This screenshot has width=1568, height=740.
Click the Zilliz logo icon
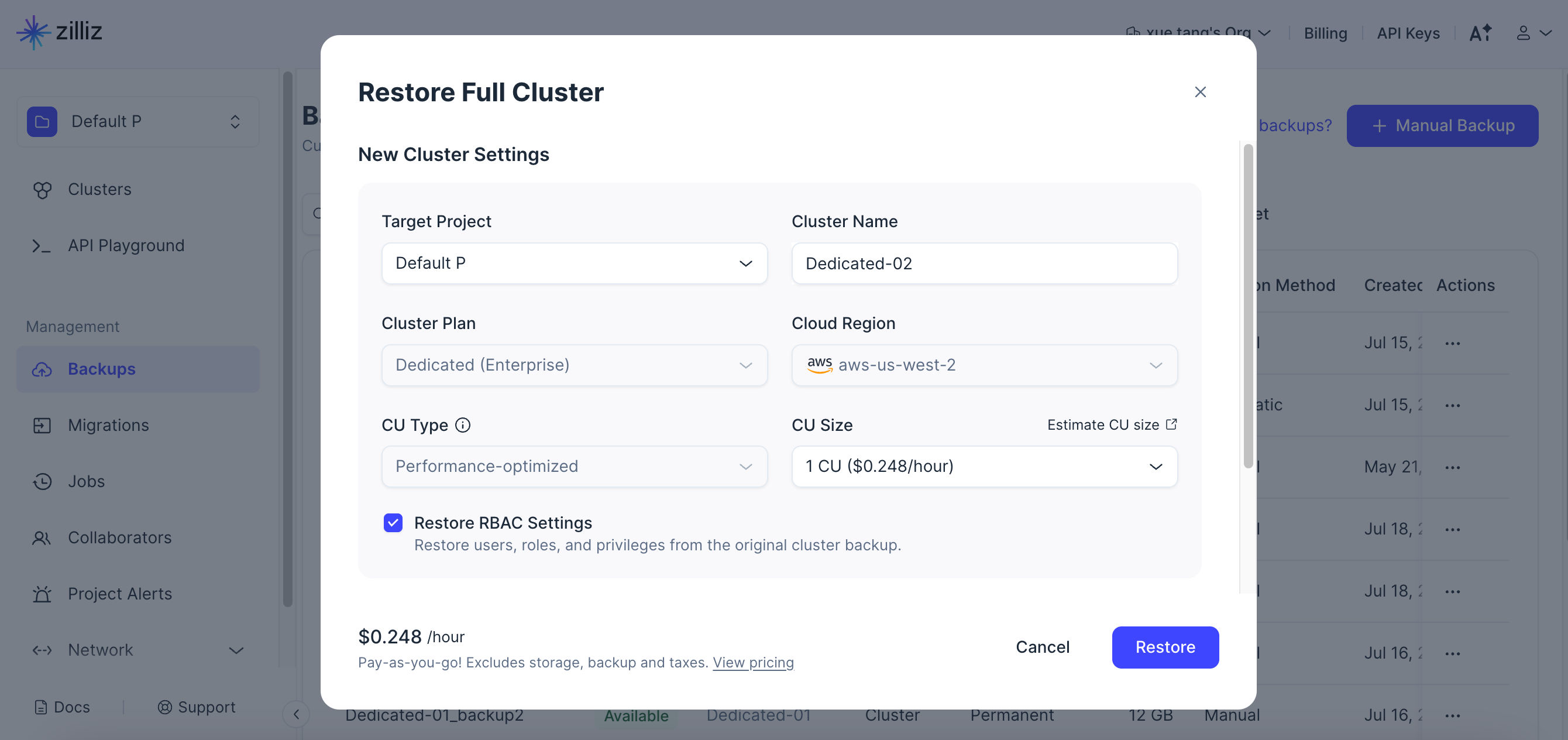click(33, 32)
